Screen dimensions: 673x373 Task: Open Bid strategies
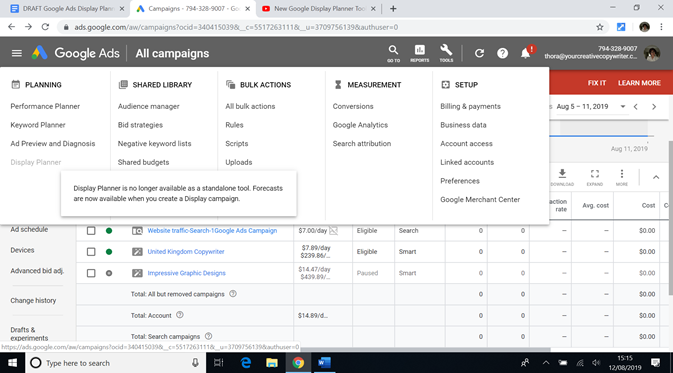pyautogui.click(x=140, y=125)
